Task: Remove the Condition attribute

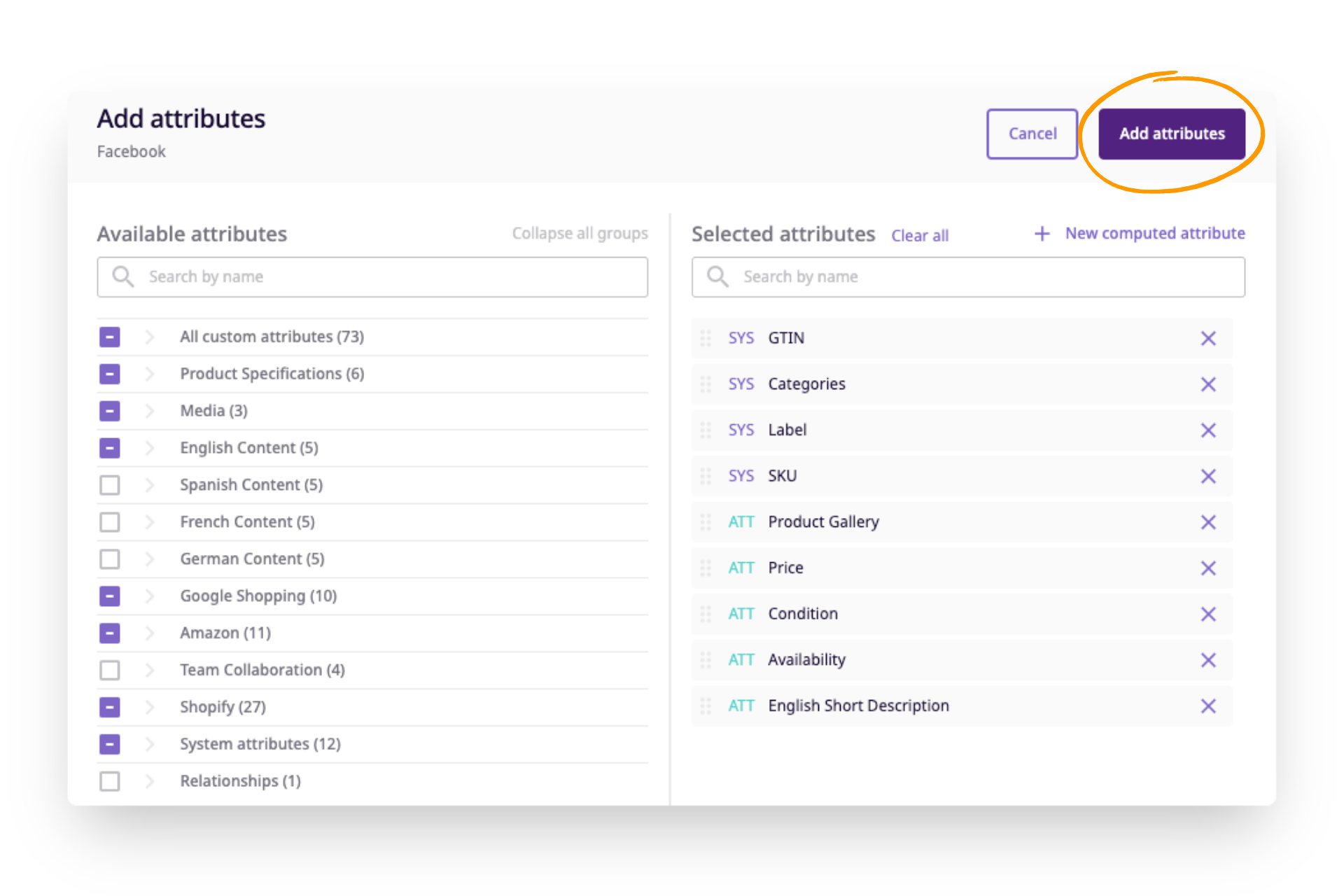Action: click(x=1208, y=614)
